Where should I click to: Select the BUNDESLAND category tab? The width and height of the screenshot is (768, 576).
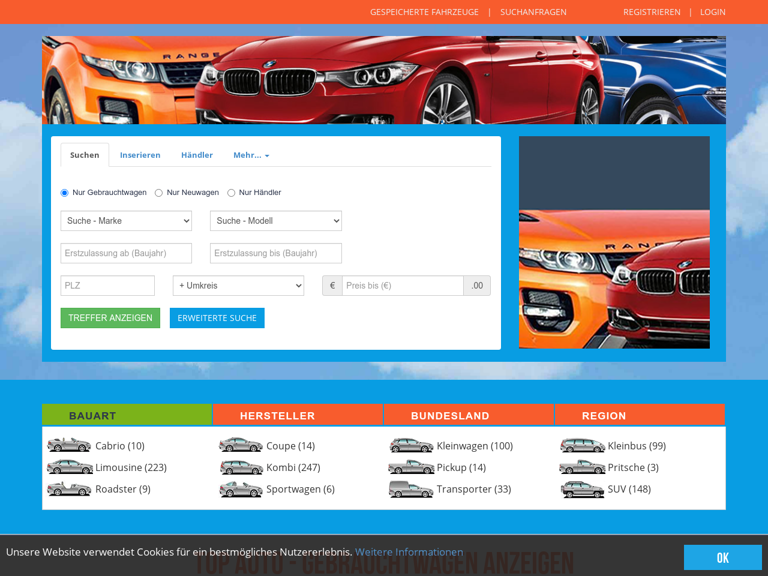[469, 415]
